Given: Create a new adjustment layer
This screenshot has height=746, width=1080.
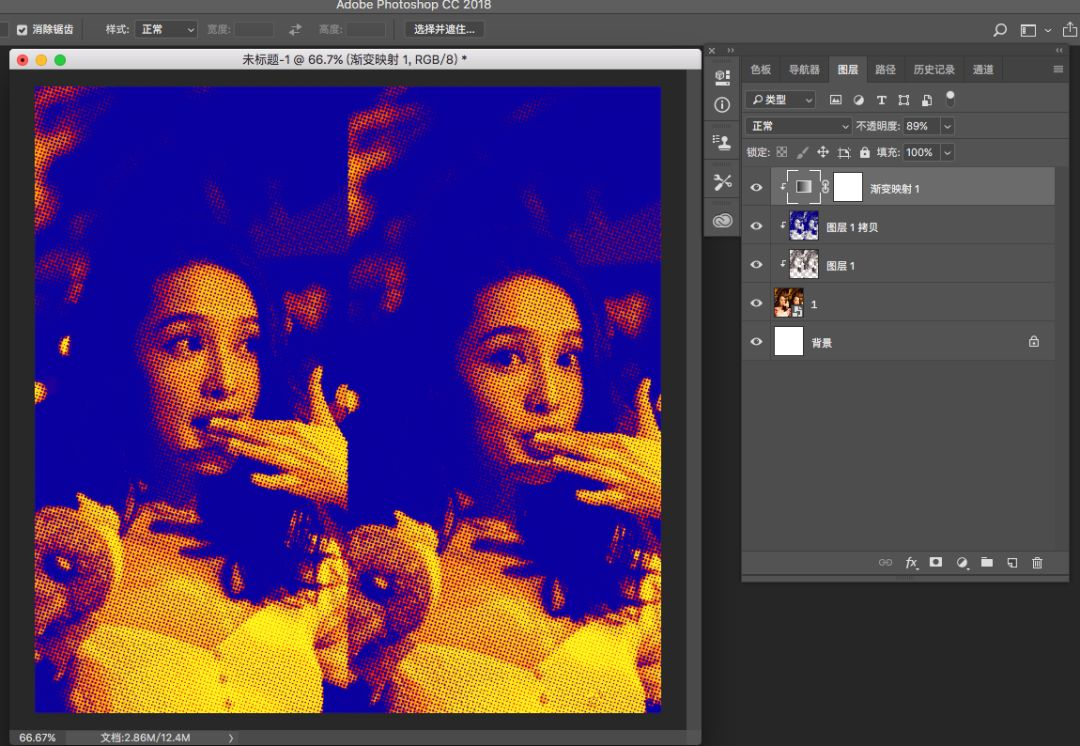Looking at the screenshot, I should pyautogui.click(x=962, y=563).
